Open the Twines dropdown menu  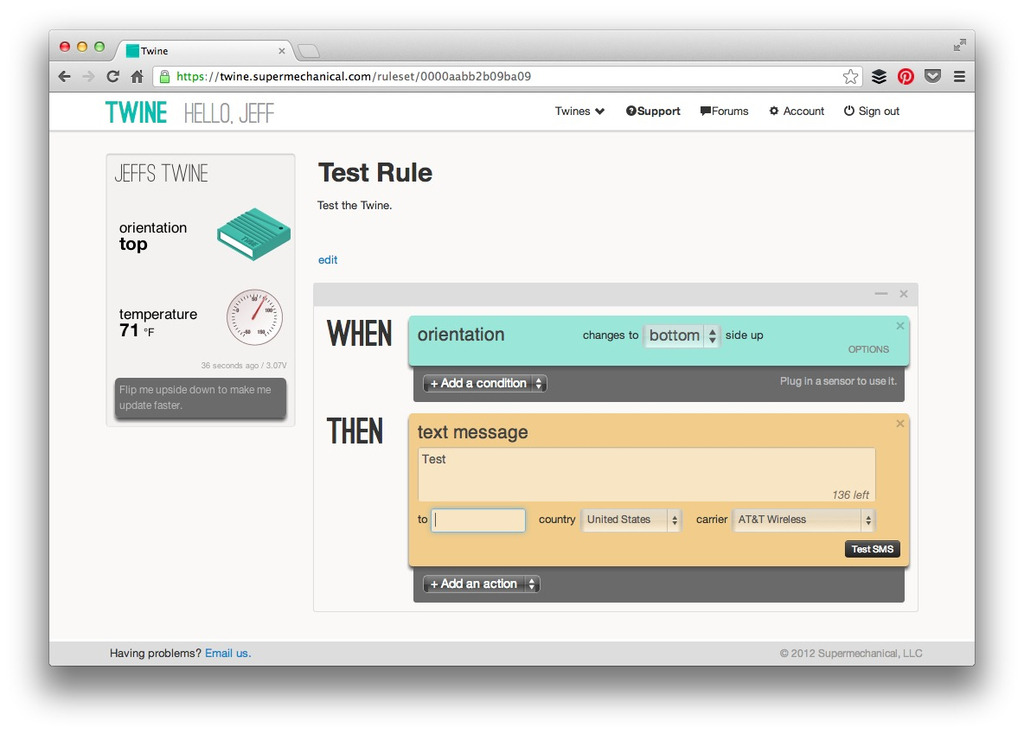point(580,112)
